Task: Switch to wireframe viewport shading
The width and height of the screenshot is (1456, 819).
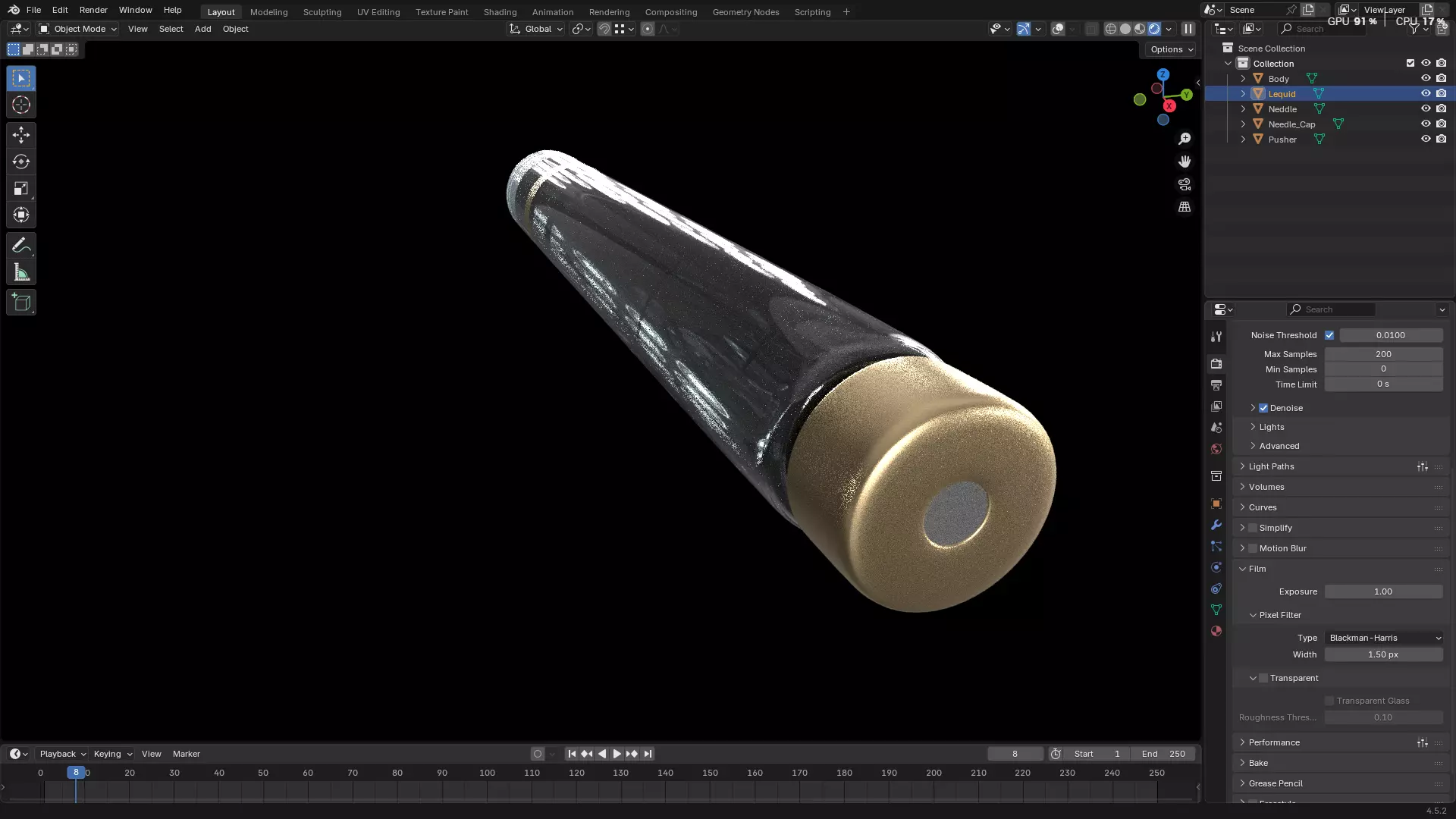Action: point(1111,29)
